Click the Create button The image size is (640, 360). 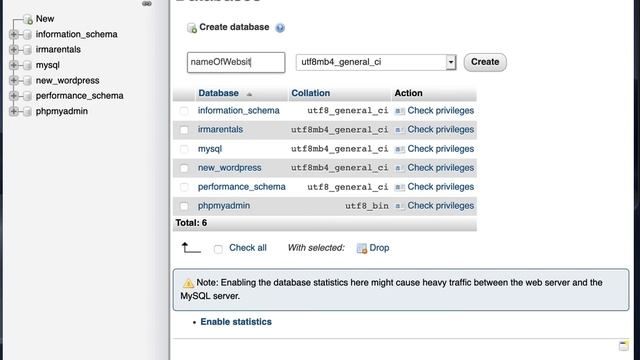[x=485, y=62]
